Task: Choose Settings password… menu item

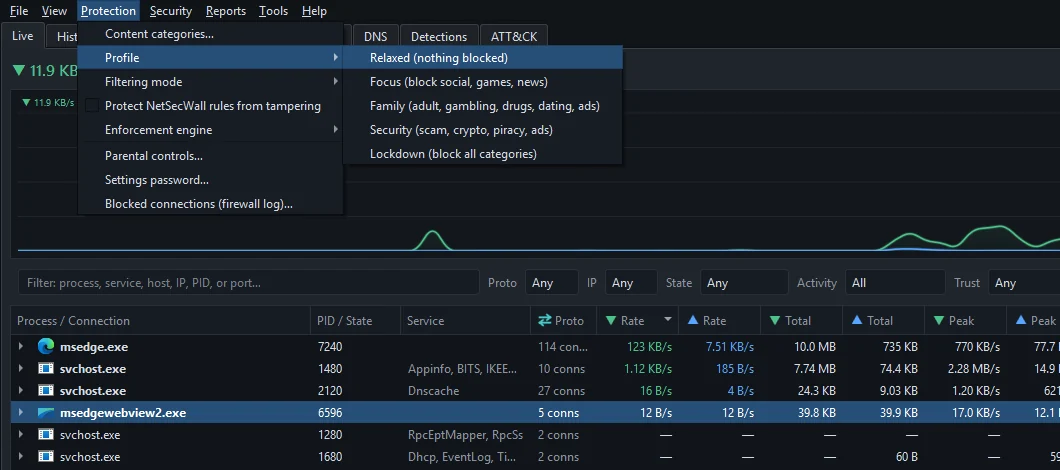Action: (x=210, y=180)
